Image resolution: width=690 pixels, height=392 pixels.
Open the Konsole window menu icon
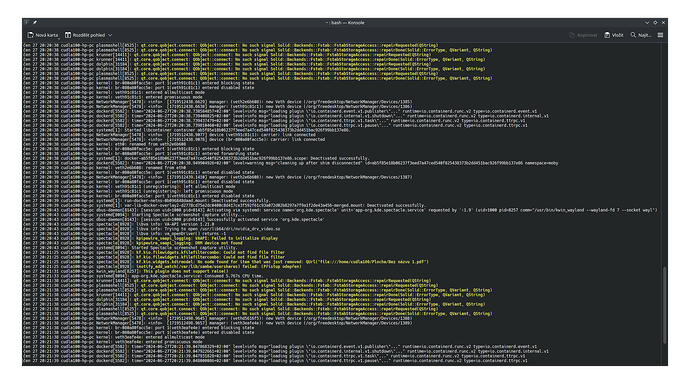[27, 22]
